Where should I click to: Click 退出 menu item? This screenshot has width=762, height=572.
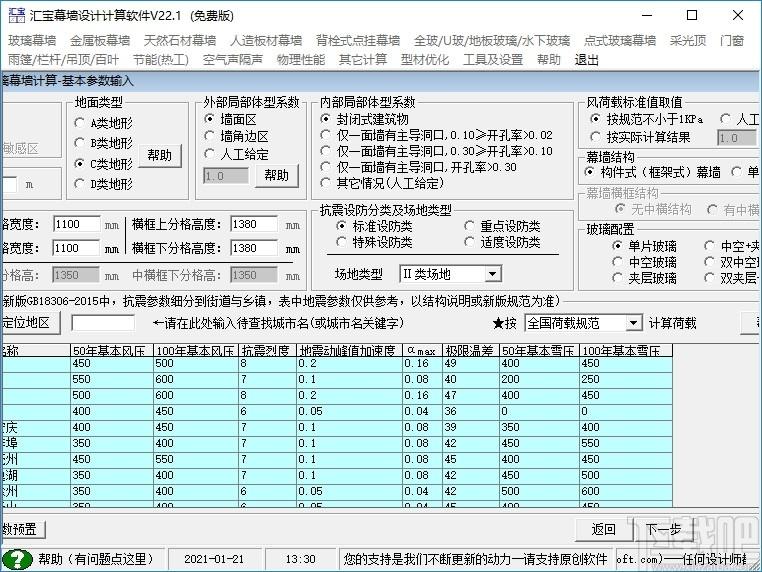pyautogui.click(x=586, y=60)
